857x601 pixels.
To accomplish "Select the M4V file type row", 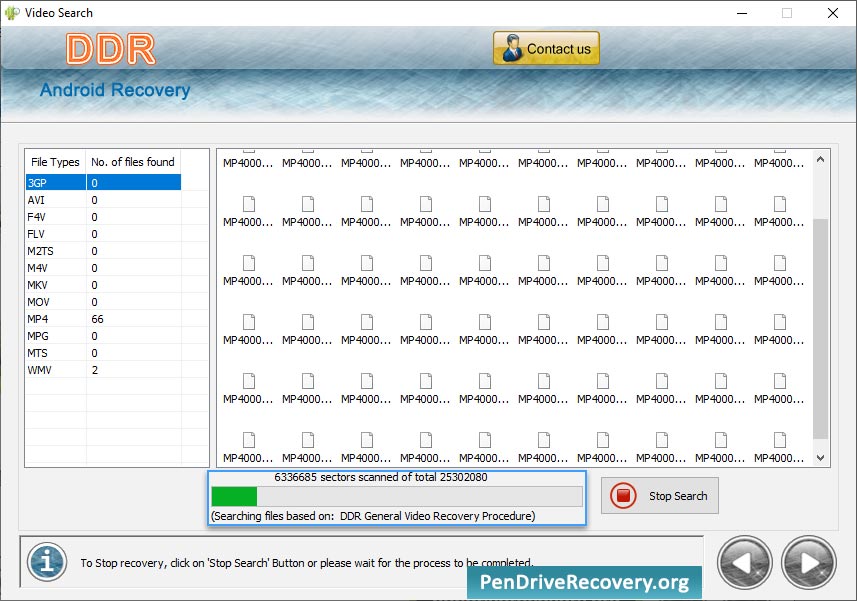I will pos(103,268).
